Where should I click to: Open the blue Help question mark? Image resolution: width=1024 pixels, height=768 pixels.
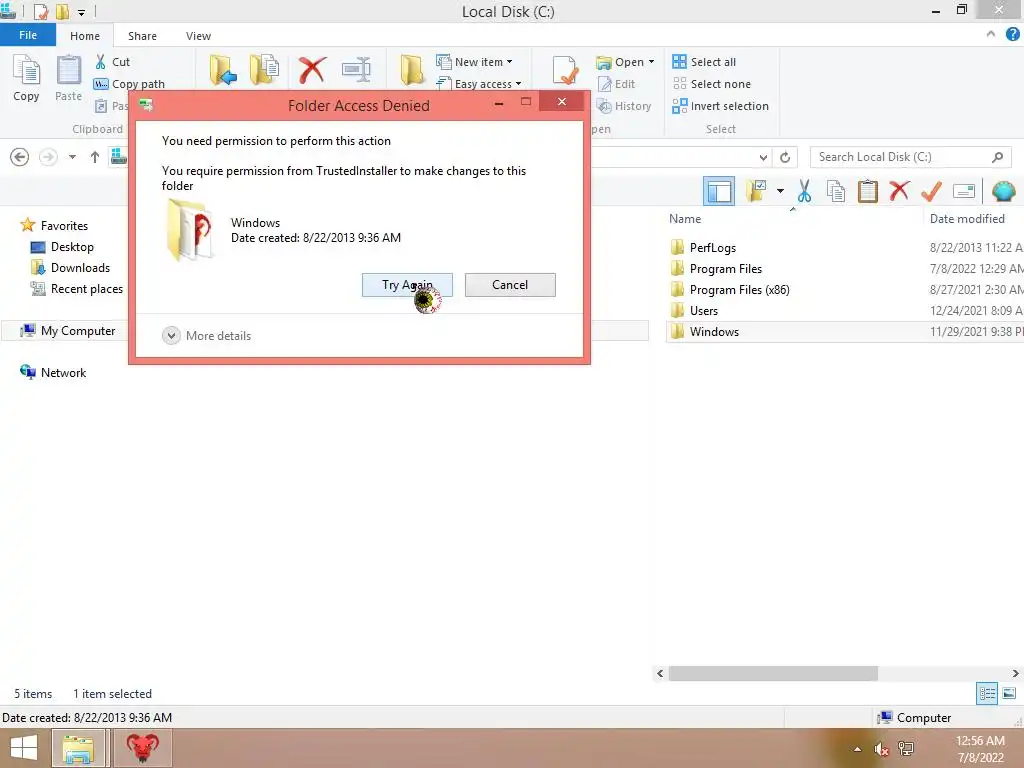(1012, 35)
